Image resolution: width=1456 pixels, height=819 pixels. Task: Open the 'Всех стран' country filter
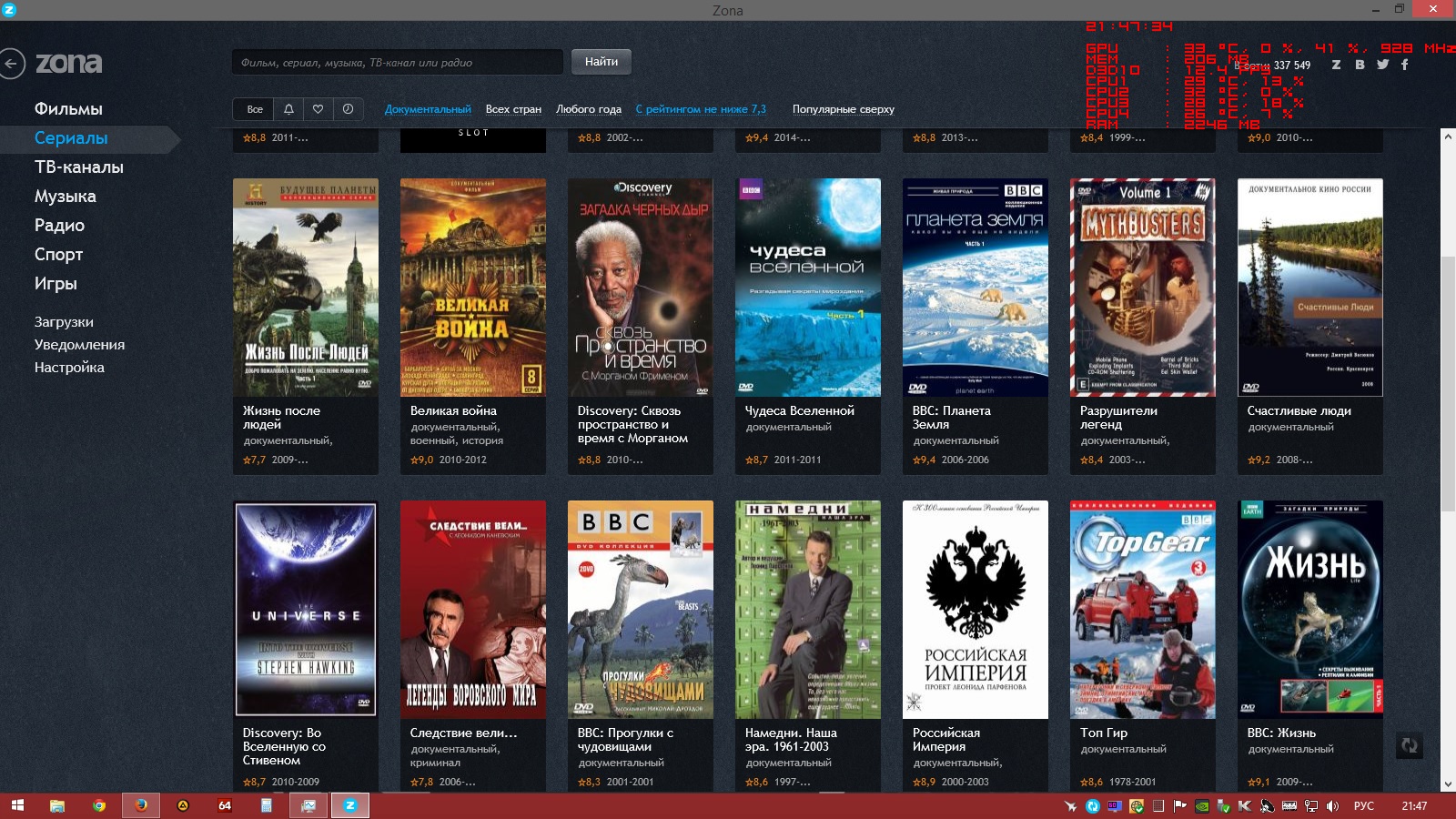point(513,109)
